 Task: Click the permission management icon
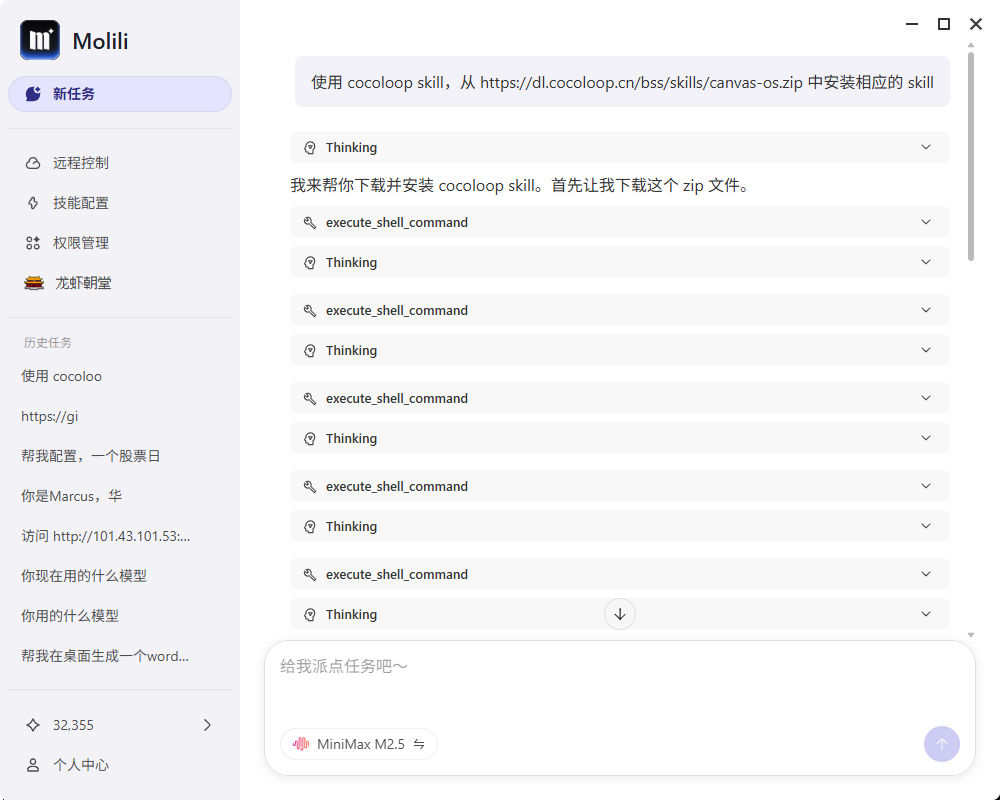(33, 243)
